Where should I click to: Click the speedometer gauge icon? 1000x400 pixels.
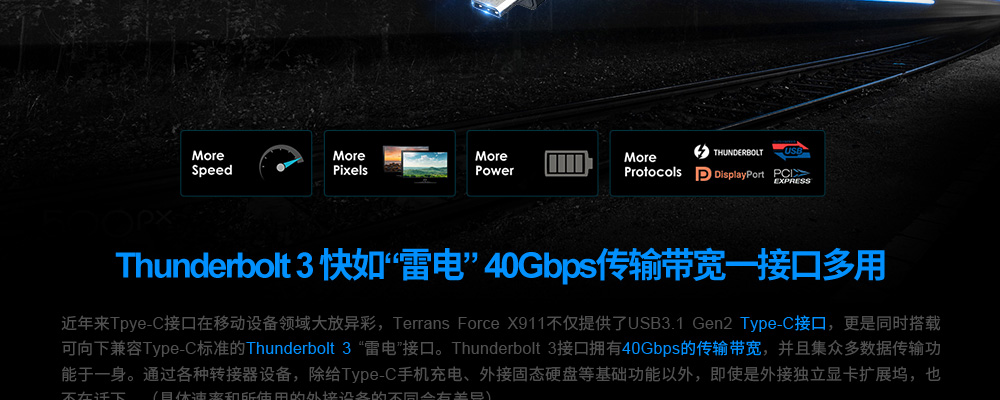[281, 163]
